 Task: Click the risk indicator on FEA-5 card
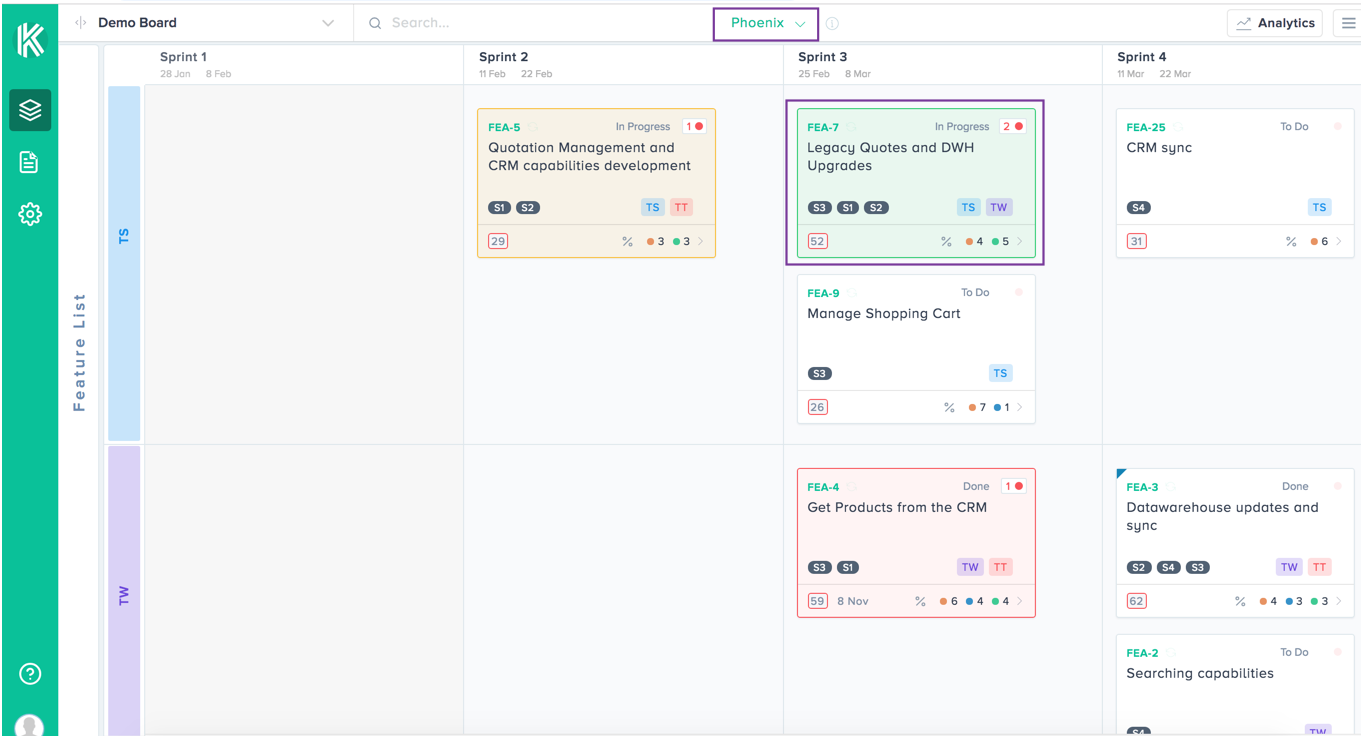(694, 126)
